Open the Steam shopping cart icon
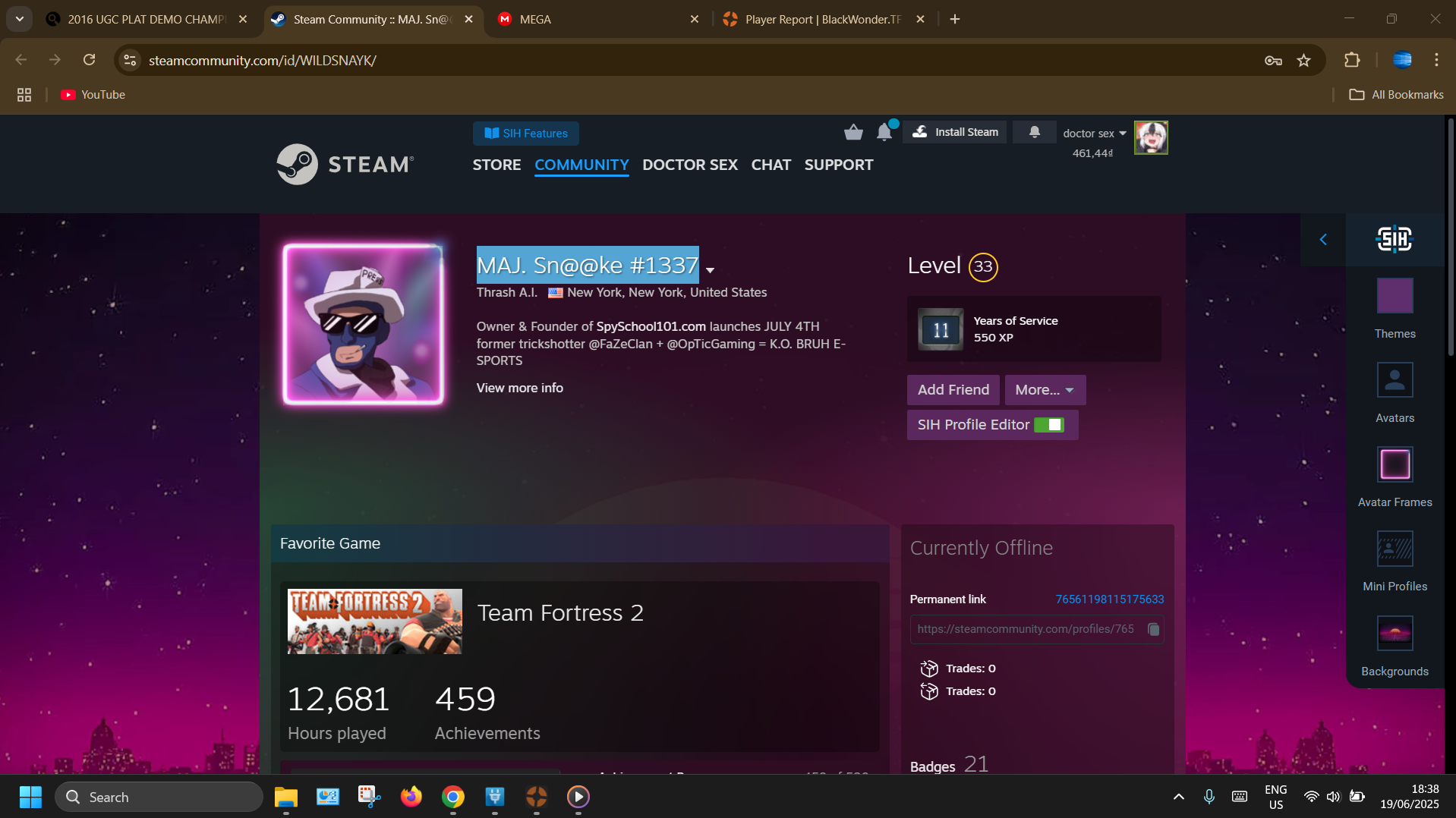 853,133
